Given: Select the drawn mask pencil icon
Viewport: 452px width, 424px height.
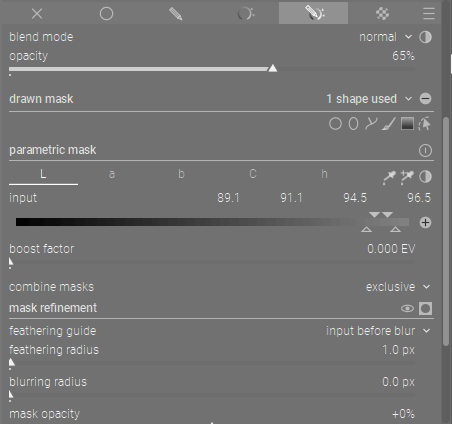Looking at the screenshot, I should tap(176, 14).
